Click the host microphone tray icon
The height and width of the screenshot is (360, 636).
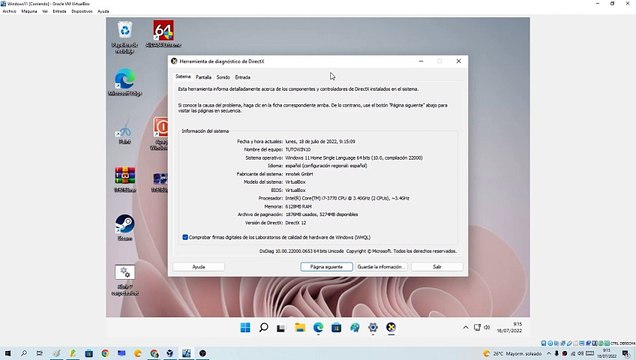(x=556, y=354)
